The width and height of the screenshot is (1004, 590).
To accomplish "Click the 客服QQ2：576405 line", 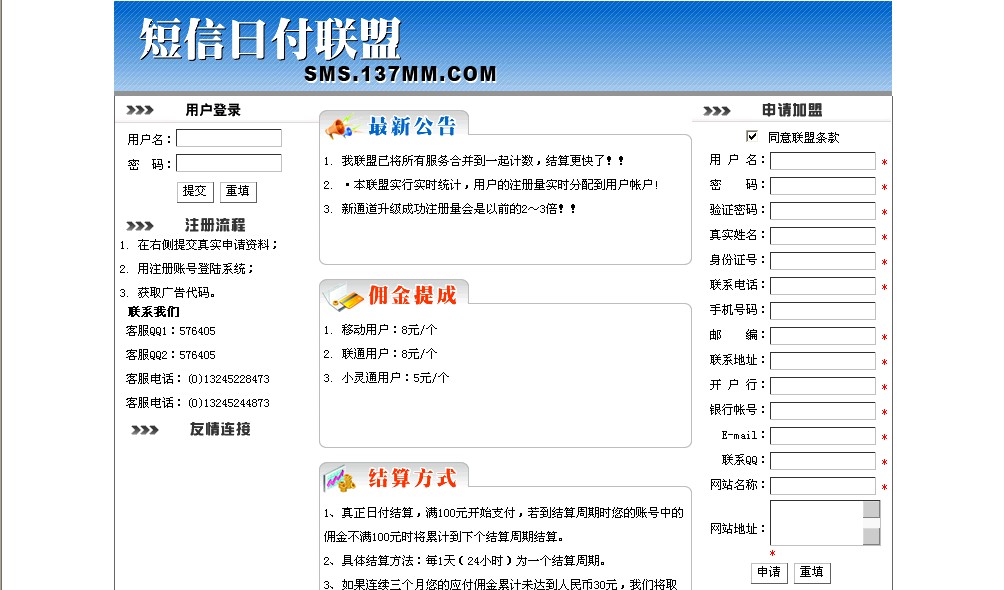I will (x=170, y=355).
